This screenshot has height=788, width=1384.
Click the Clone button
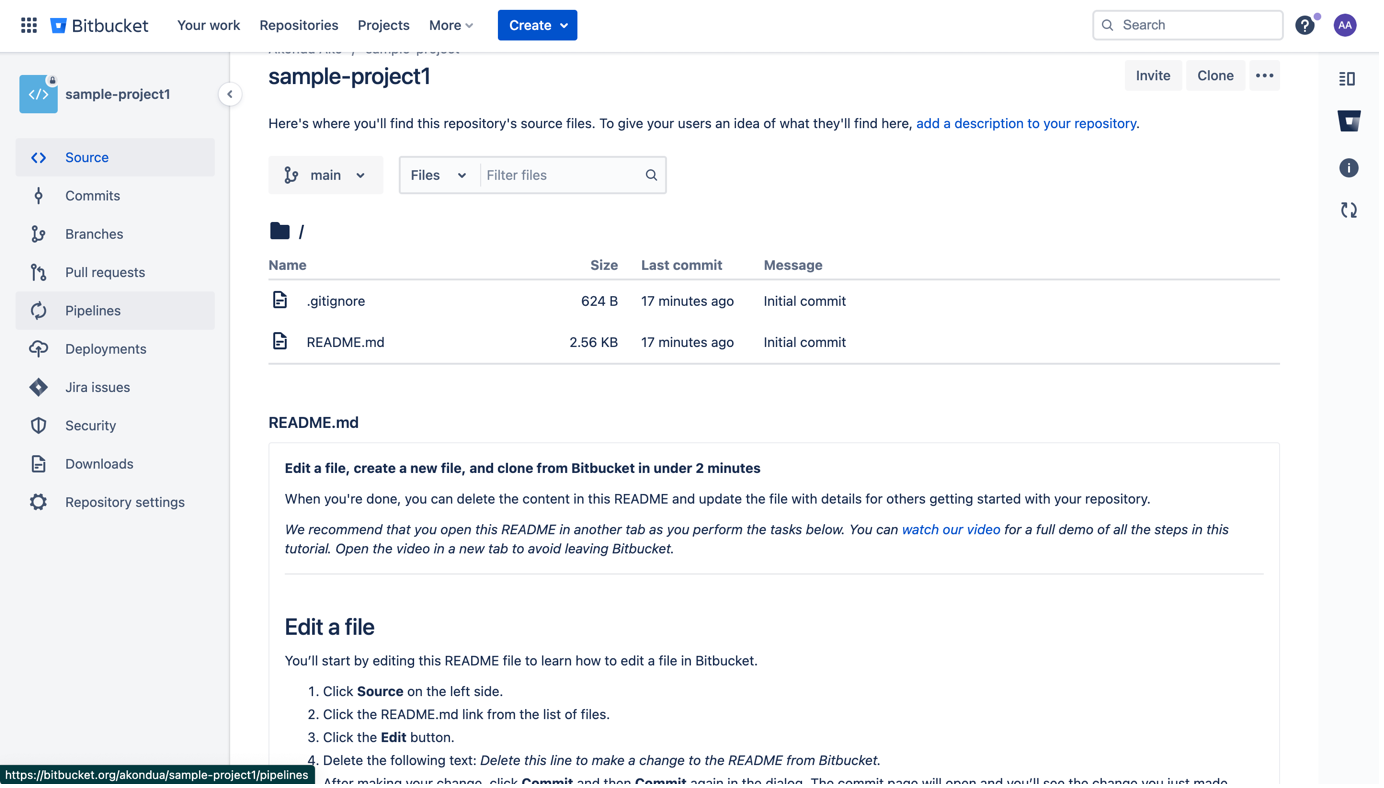point(1215,75)
